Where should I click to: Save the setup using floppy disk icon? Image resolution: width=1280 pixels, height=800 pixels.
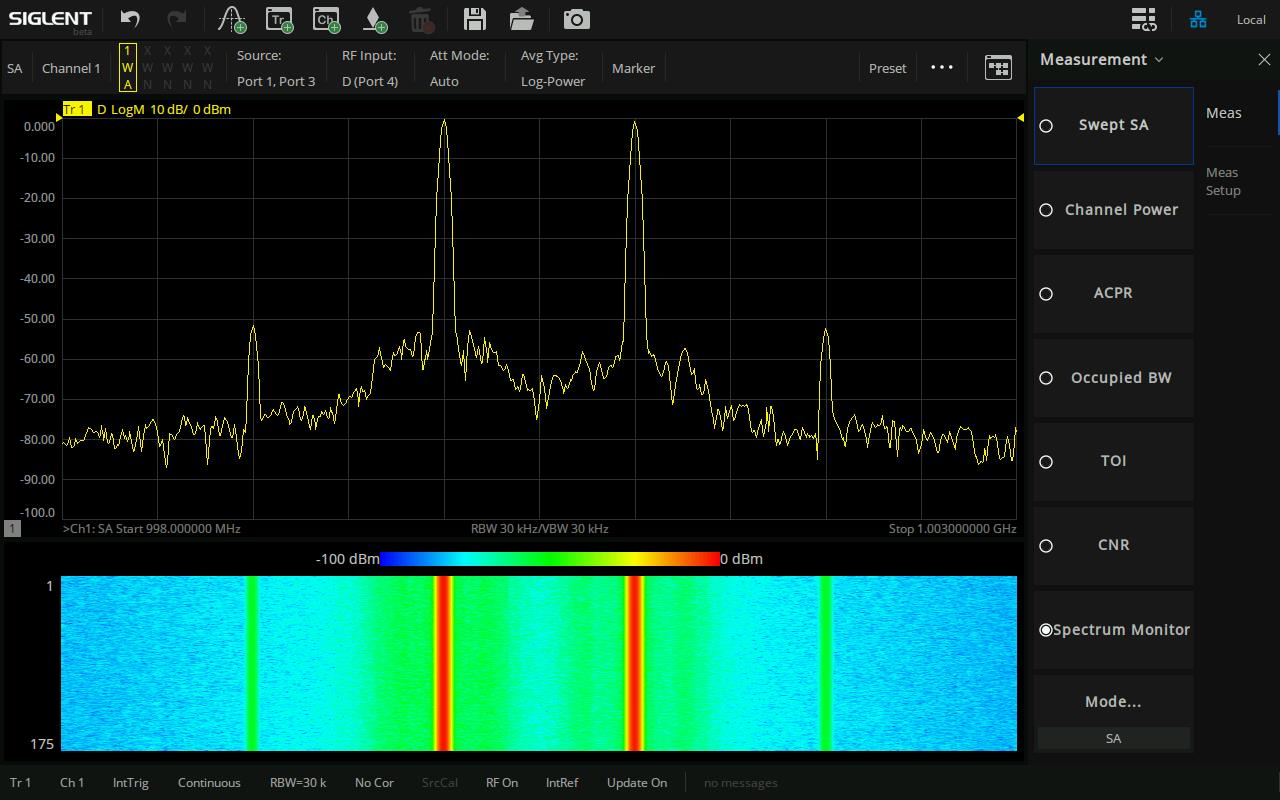tap(474, 19)
